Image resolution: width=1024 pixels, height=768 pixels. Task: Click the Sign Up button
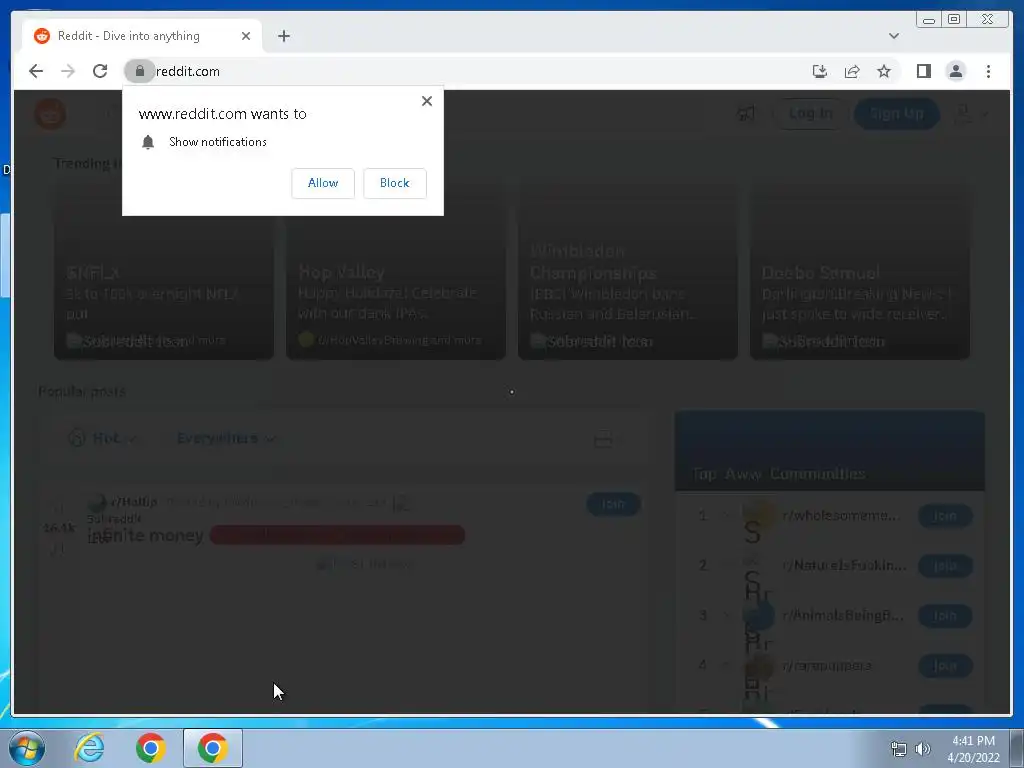pyautogui.click(x=897, y=114)
